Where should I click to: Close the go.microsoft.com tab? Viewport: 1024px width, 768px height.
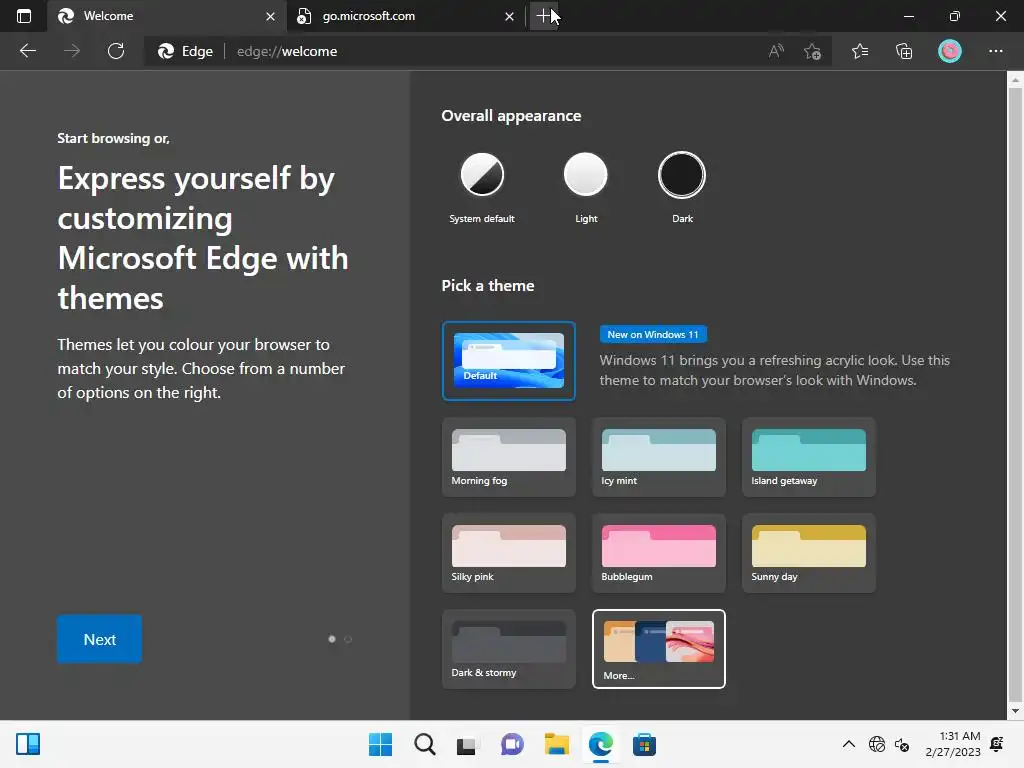click(509, 16)
